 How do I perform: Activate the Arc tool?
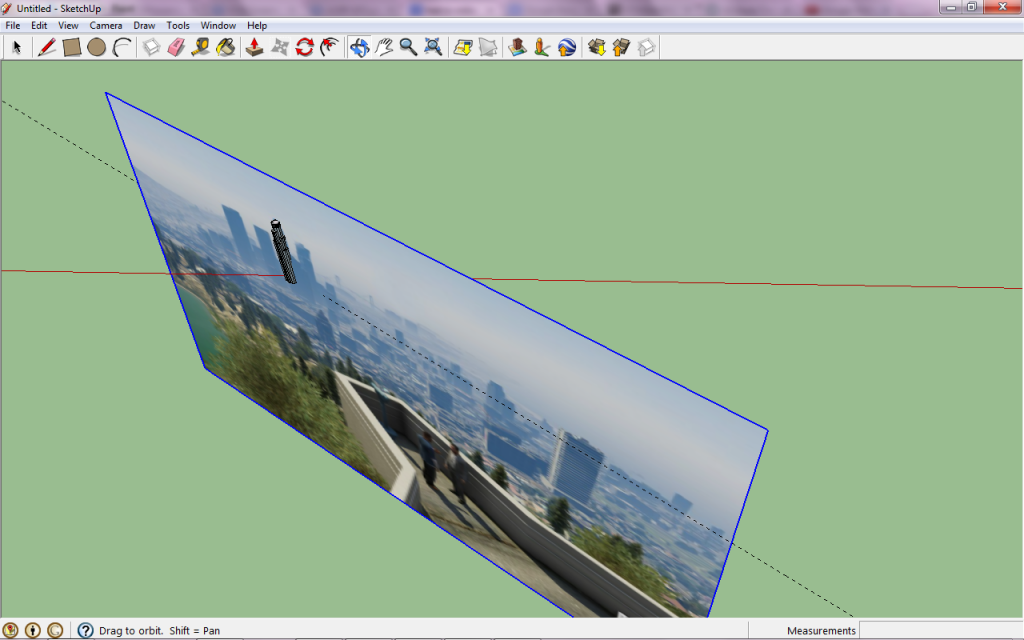122,47
